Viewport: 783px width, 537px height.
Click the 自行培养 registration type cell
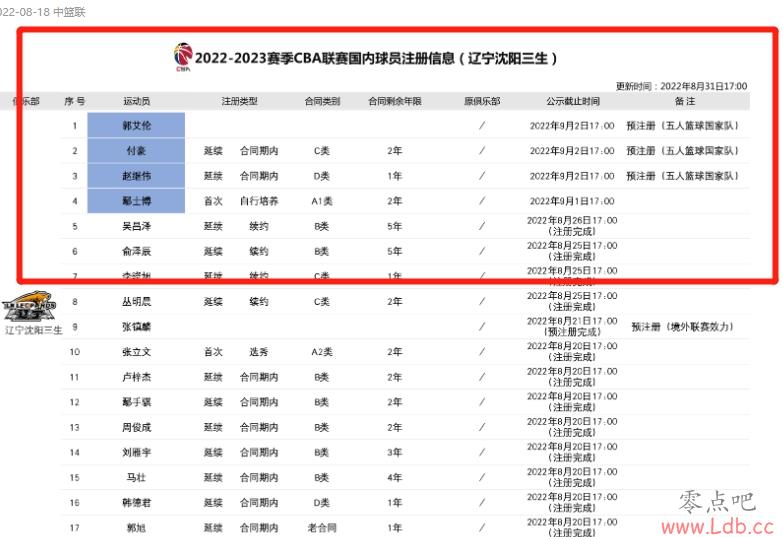coord(259,201)
